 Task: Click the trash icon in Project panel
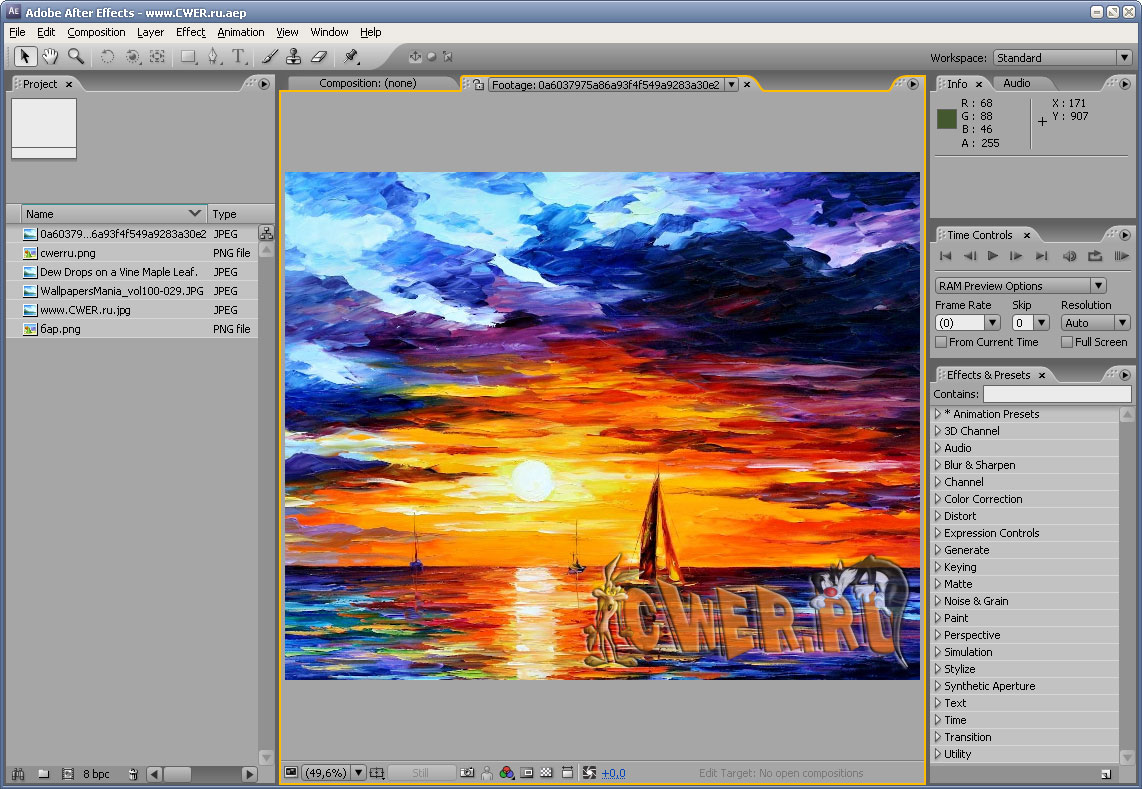(x=133, y=774)
